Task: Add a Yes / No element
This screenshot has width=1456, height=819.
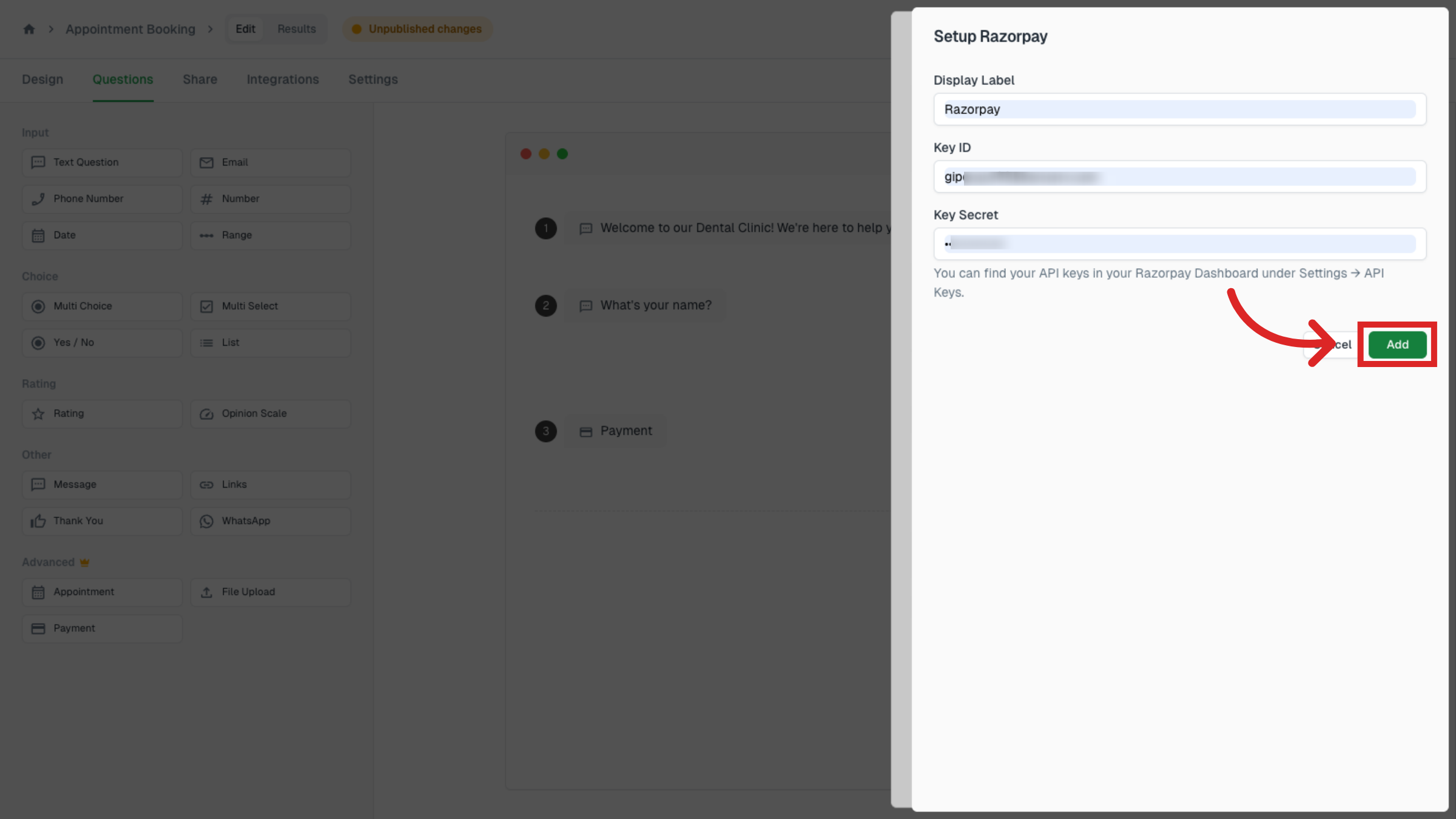Action: [x=102, y=343]
